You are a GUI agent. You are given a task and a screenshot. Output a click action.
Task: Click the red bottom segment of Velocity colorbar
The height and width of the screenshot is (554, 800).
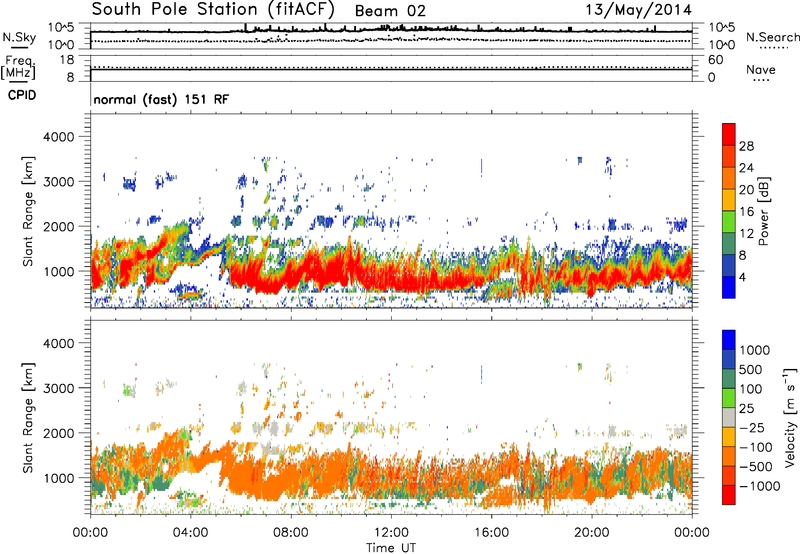point(729,495)
